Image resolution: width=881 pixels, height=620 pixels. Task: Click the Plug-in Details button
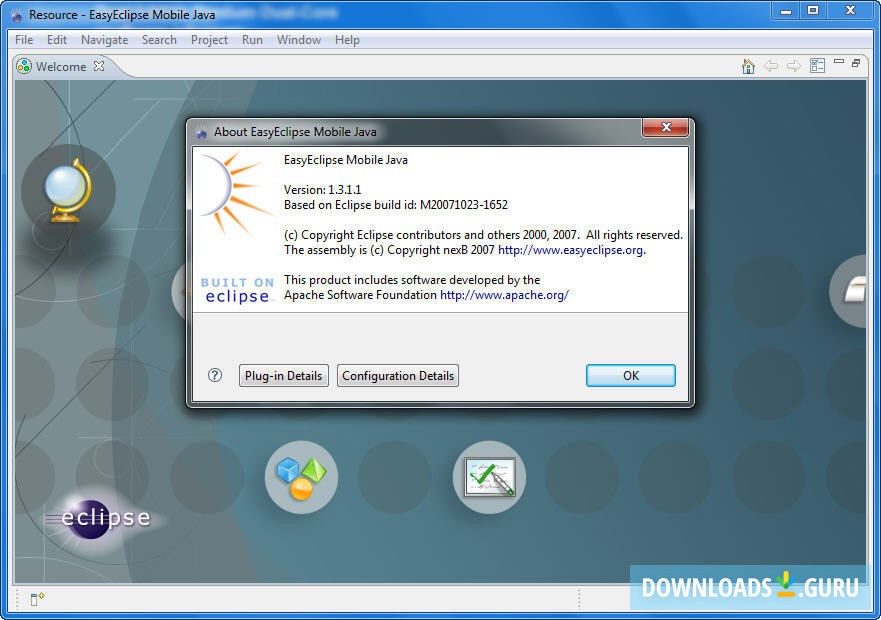284,375
